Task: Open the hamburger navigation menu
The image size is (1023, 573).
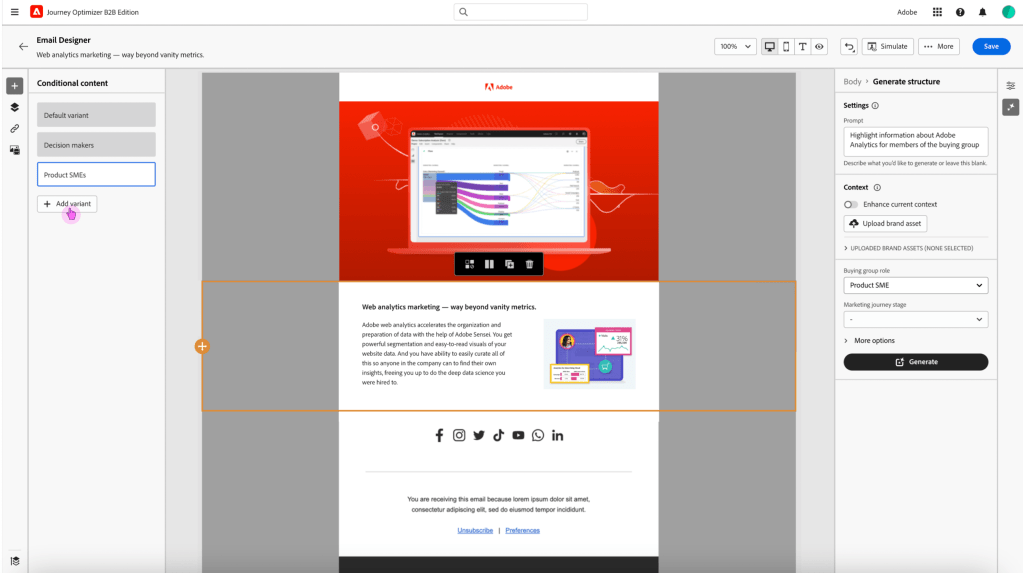Action: click(14, 12)
